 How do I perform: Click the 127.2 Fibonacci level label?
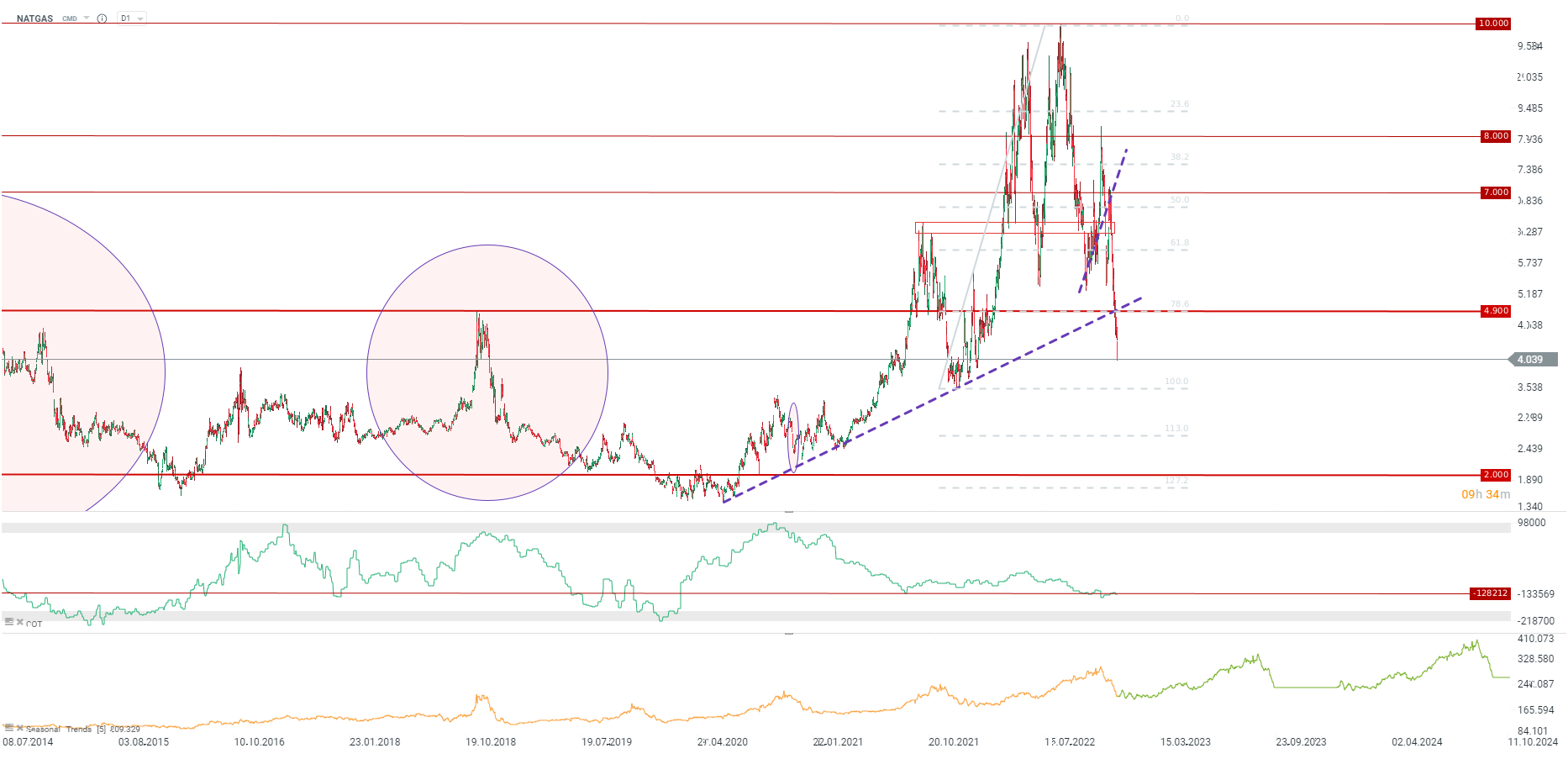(1176, 481)
